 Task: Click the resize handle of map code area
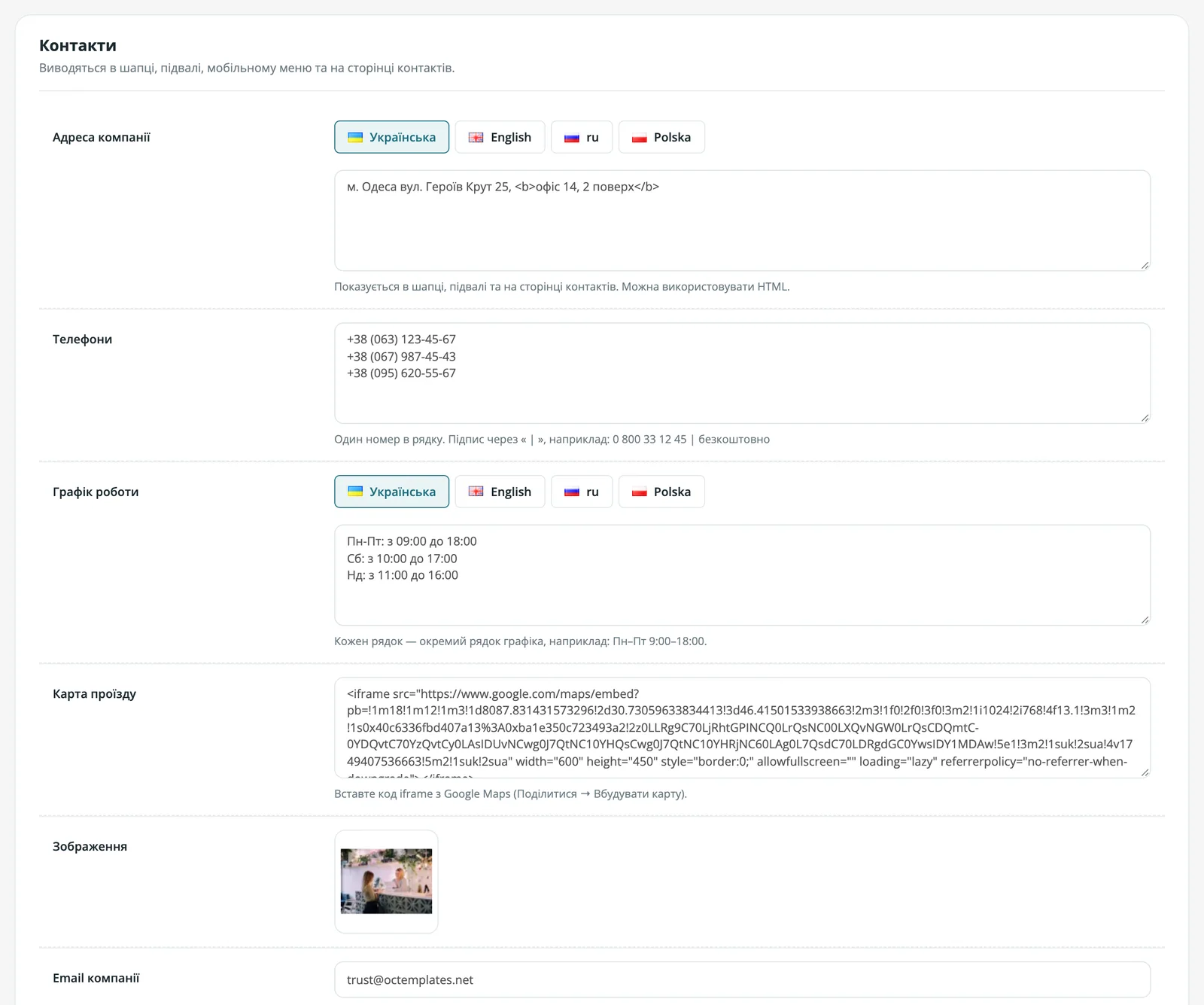click(1145, 772)
